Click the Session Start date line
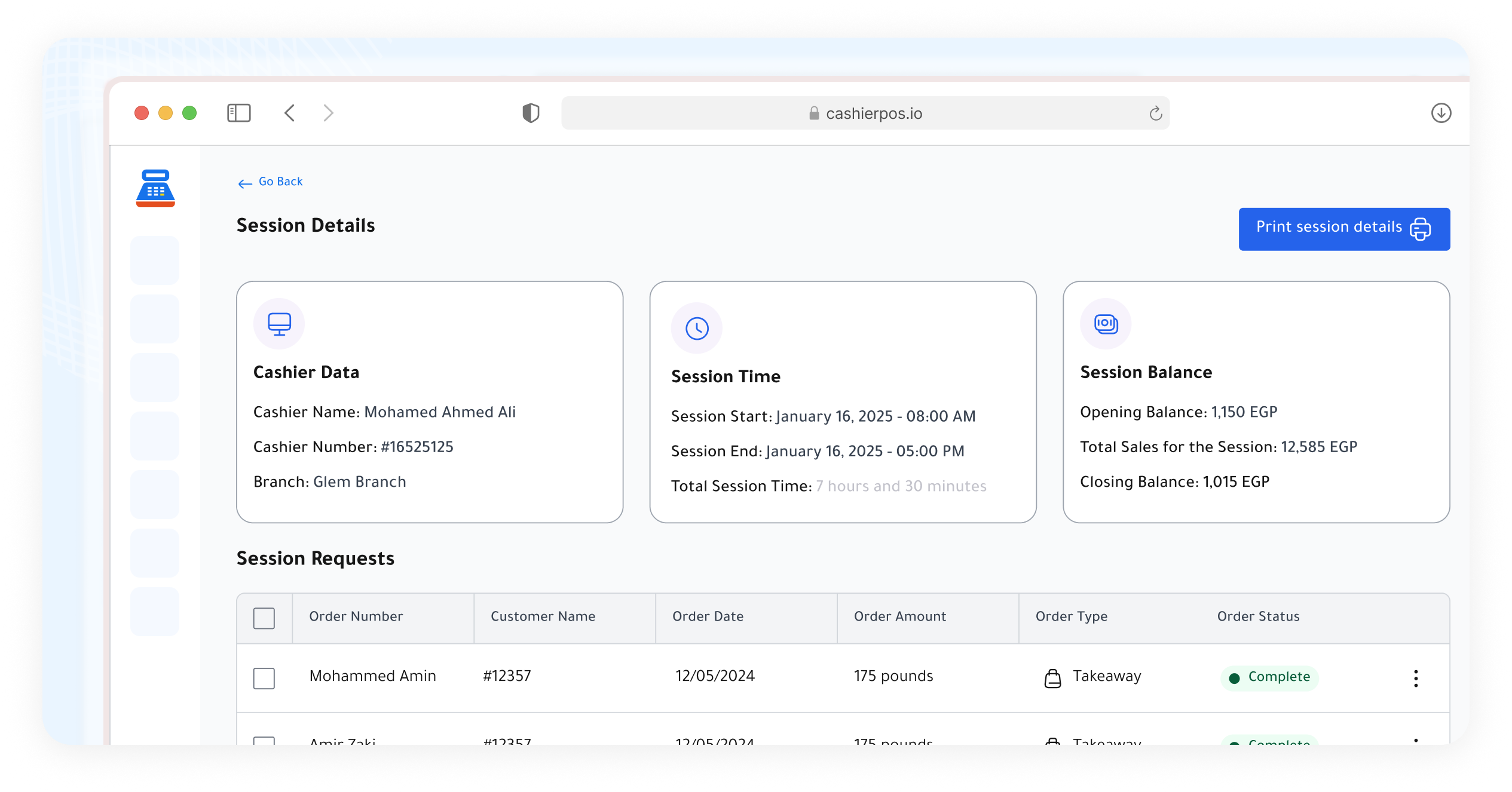This screenshot has height=792, width=1512. pos(824,416)
